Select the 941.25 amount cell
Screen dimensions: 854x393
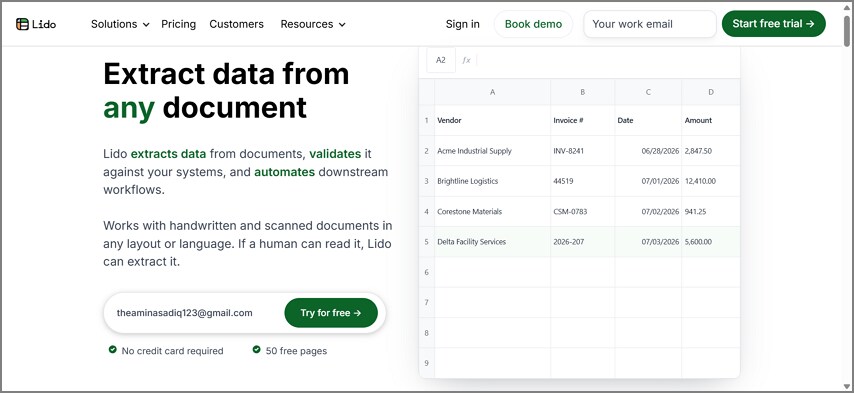click(x=711, y=212)
